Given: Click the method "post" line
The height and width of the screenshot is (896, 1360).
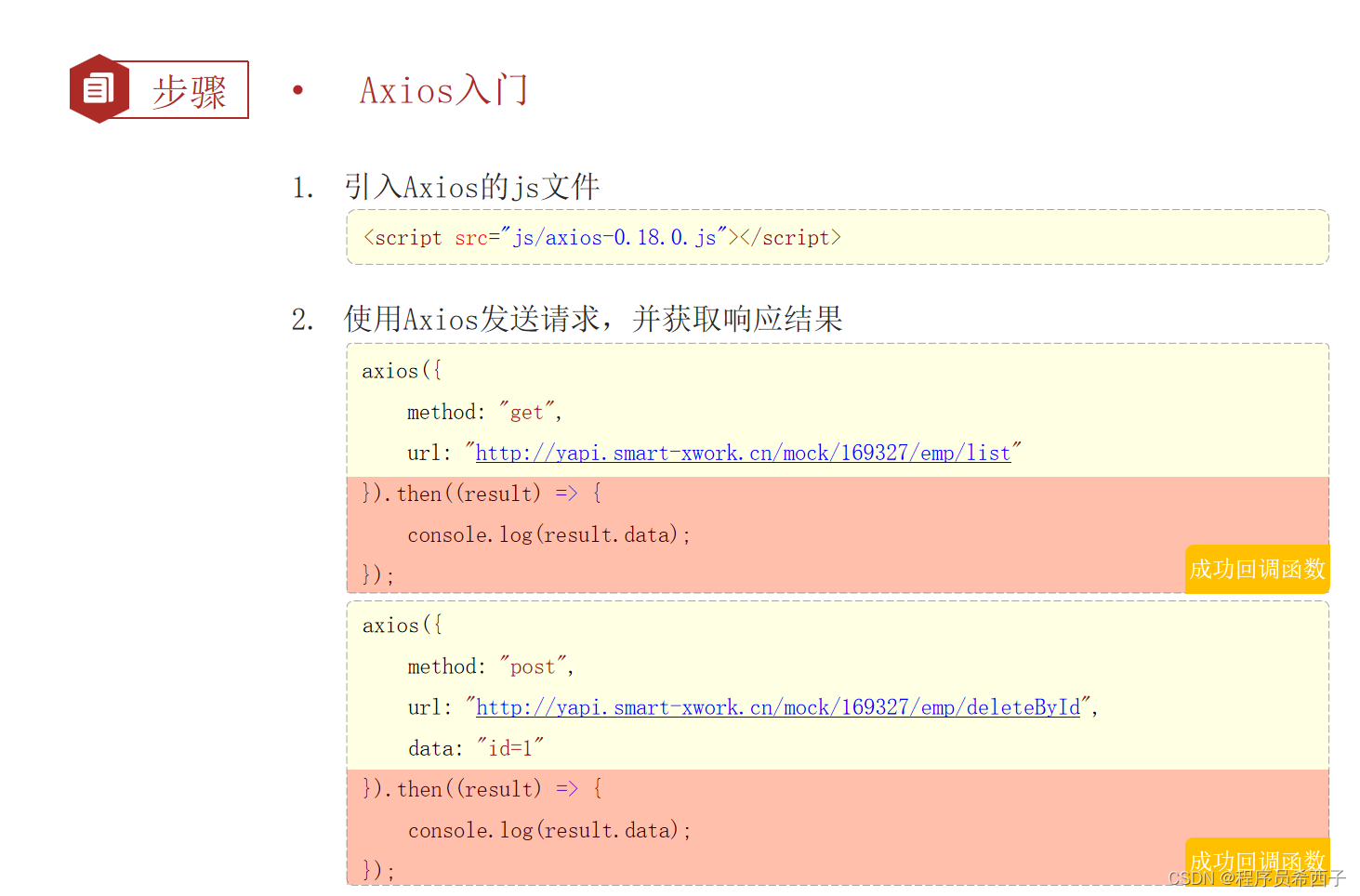Looking at the screenshot, I should tap(491, 666).
